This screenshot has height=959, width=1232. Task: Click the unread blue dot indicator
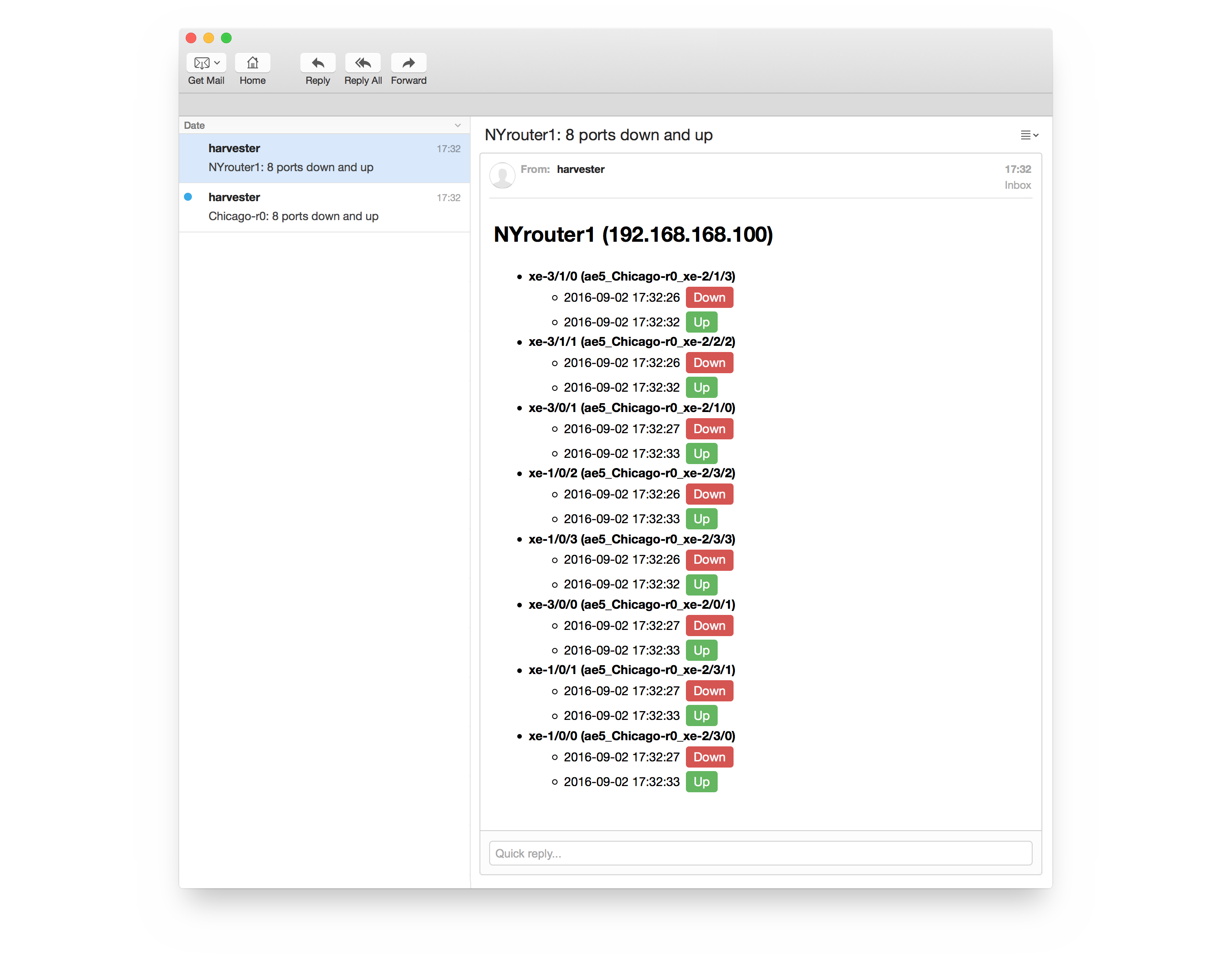pyautogui.click(x=188, y=197)
